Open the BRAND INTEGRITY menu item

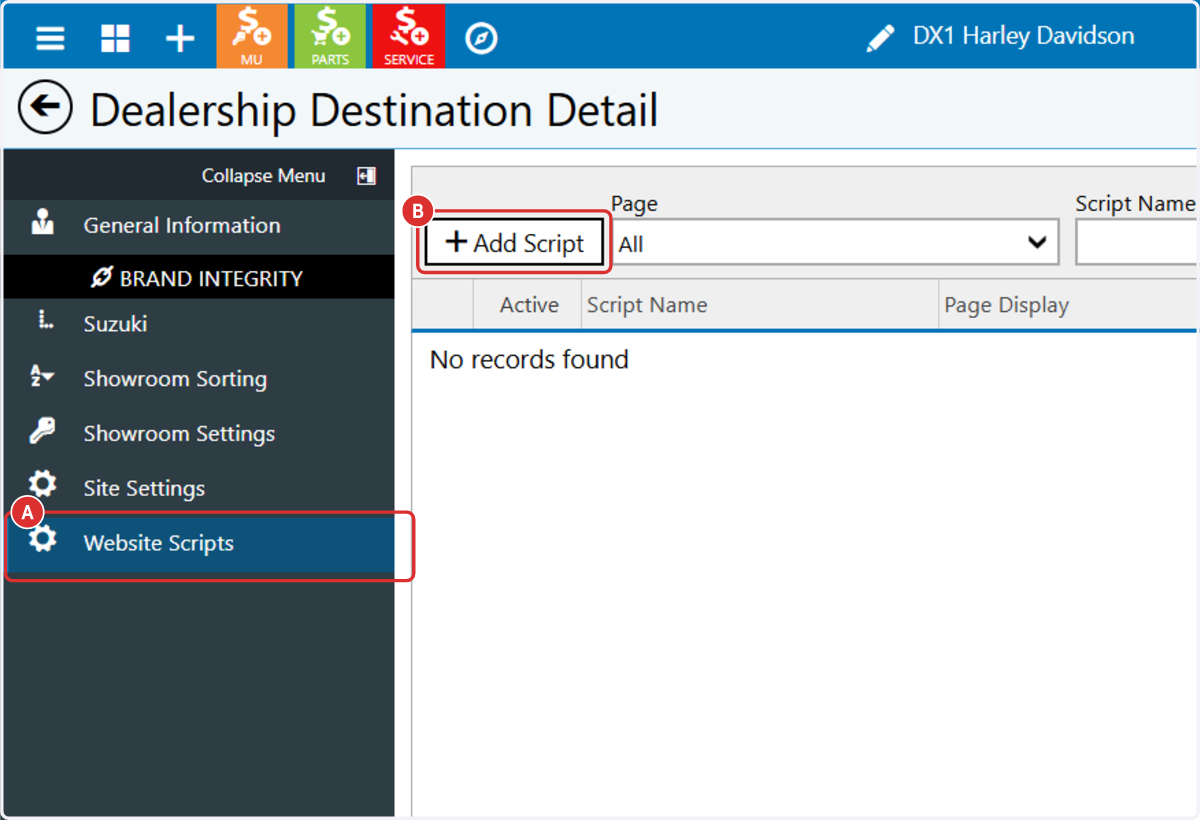coord(199,277)
